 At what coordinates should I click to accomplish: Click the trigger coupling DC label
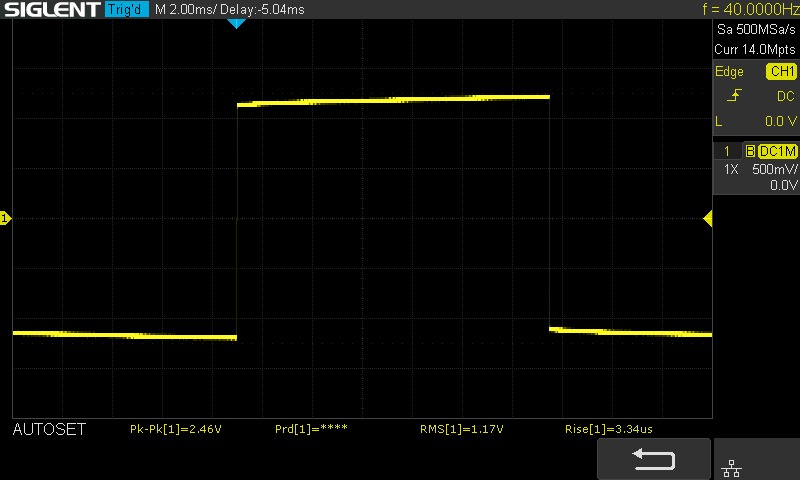786,96
